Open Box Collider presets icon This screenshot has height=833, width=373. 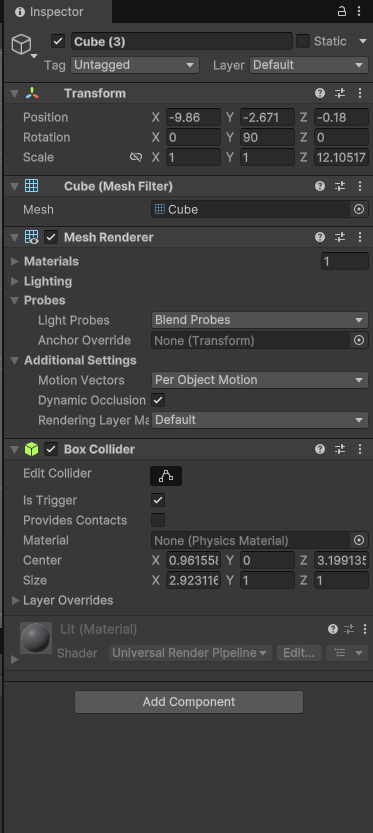340,449
